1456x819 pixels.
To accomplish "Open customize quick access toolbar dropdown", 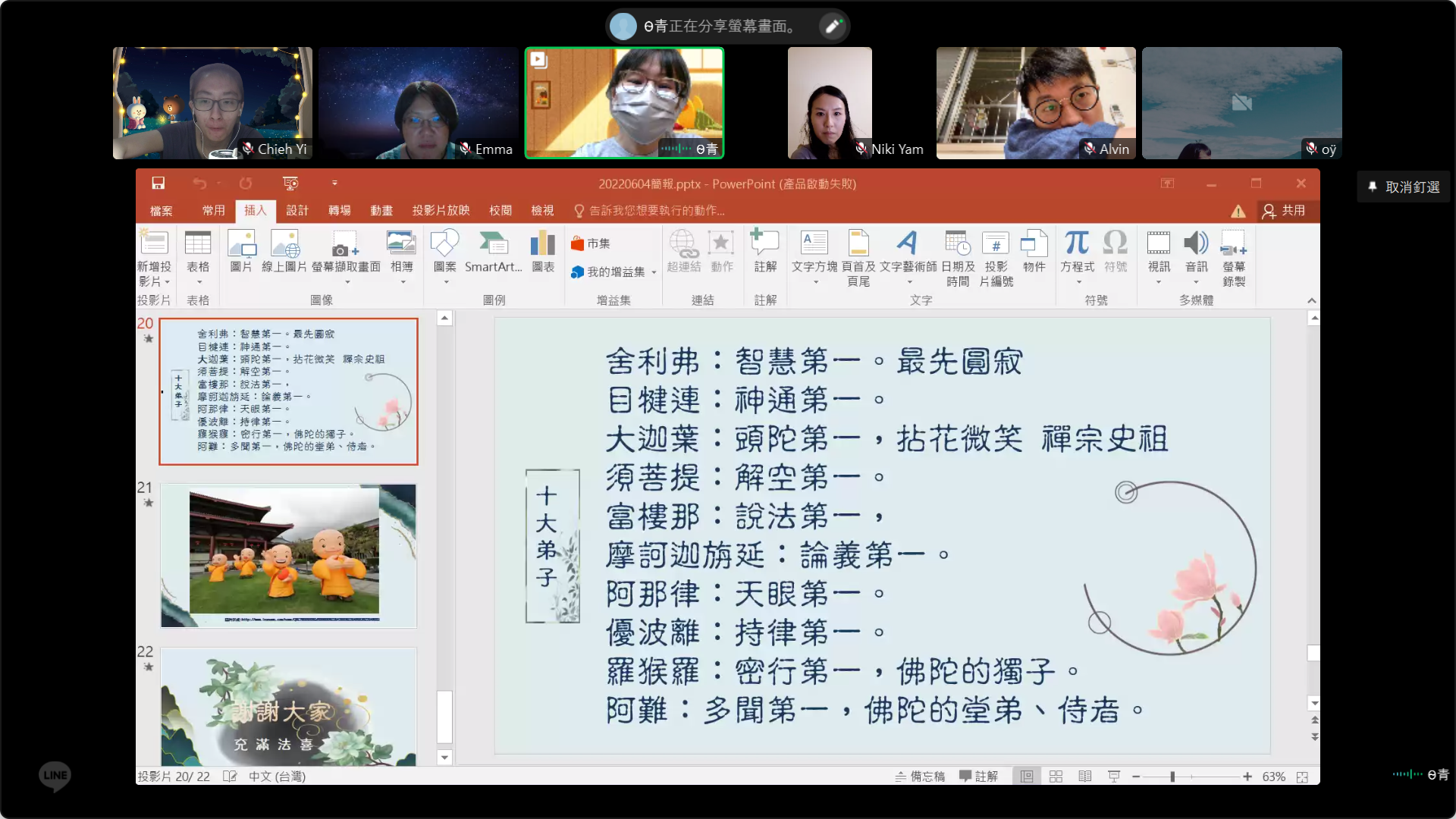I will pyautogui.click(x=334, y=183).
